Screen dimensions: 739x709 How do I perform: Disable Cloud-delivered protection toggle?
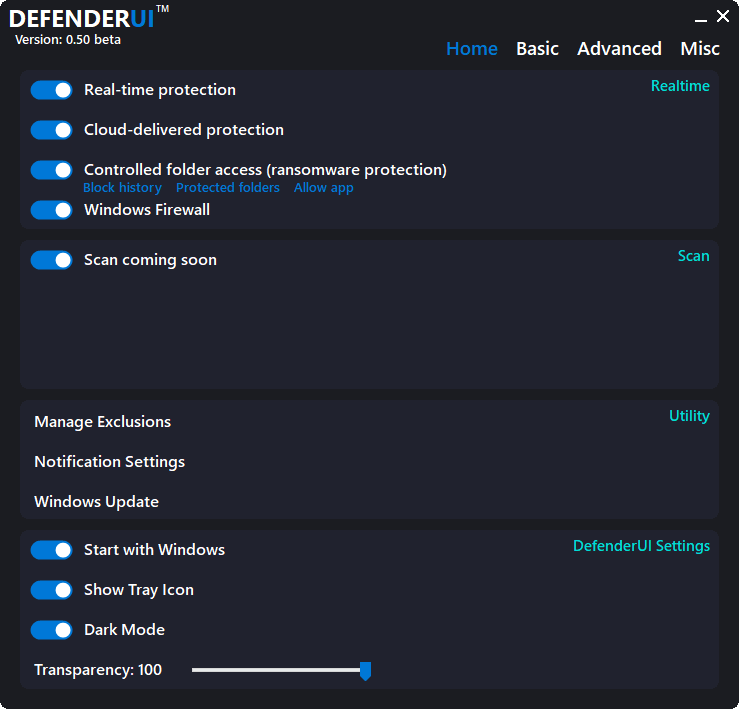tap(51, 130)
